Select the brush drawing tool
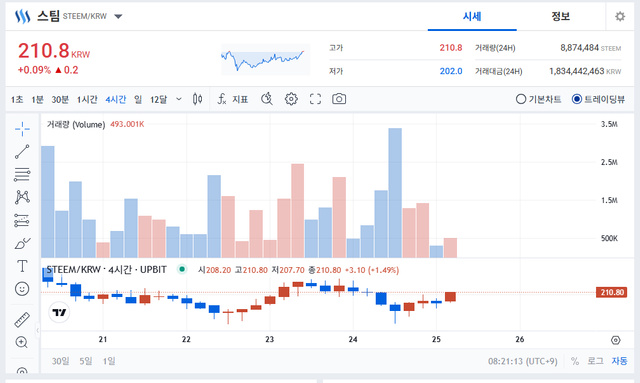 22,243
